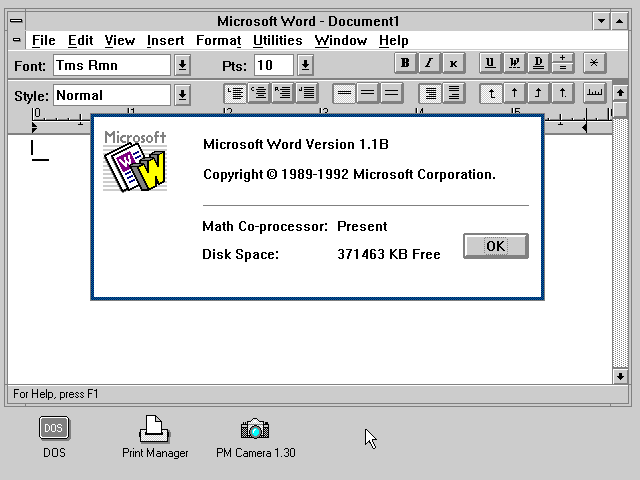Open the File menu
The width and height of the screenshot is (640, 480).
(x=44, y=40)
